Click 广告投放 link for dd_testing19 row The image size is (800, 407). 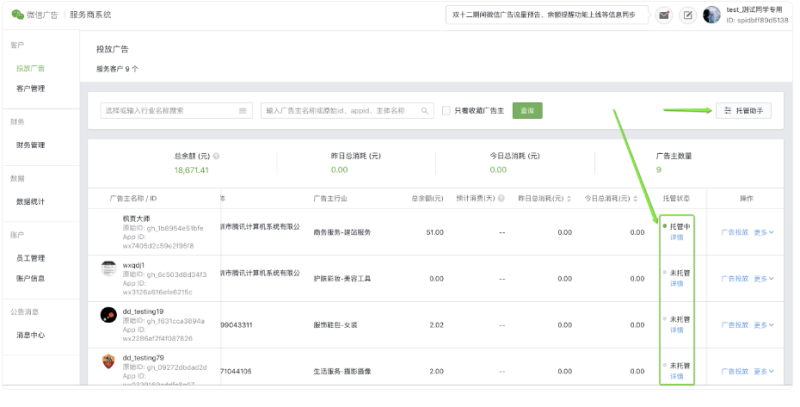(x=735, y=325)
